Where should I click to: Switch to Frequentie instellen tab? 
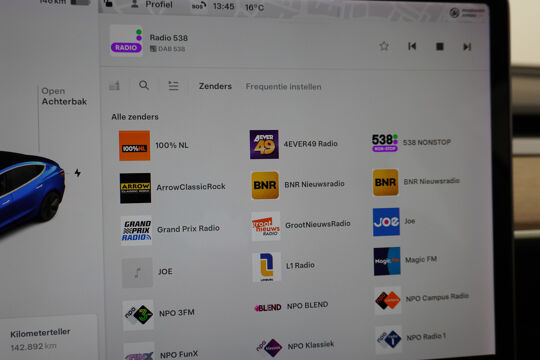pos(283,87)
